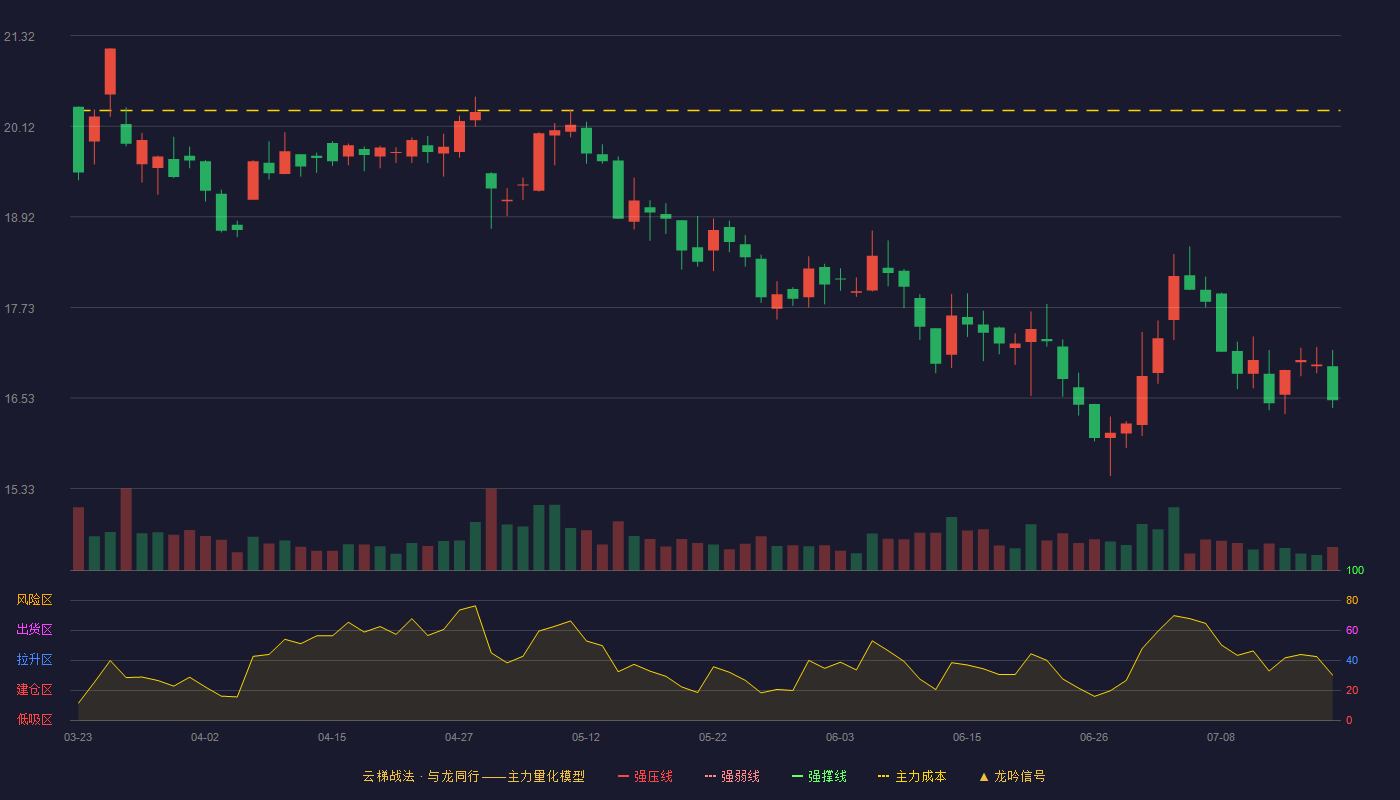This screenshot has height=800, width=1400.
Task: Select the 拉升区 zone label
Action: tap(34, 660)
